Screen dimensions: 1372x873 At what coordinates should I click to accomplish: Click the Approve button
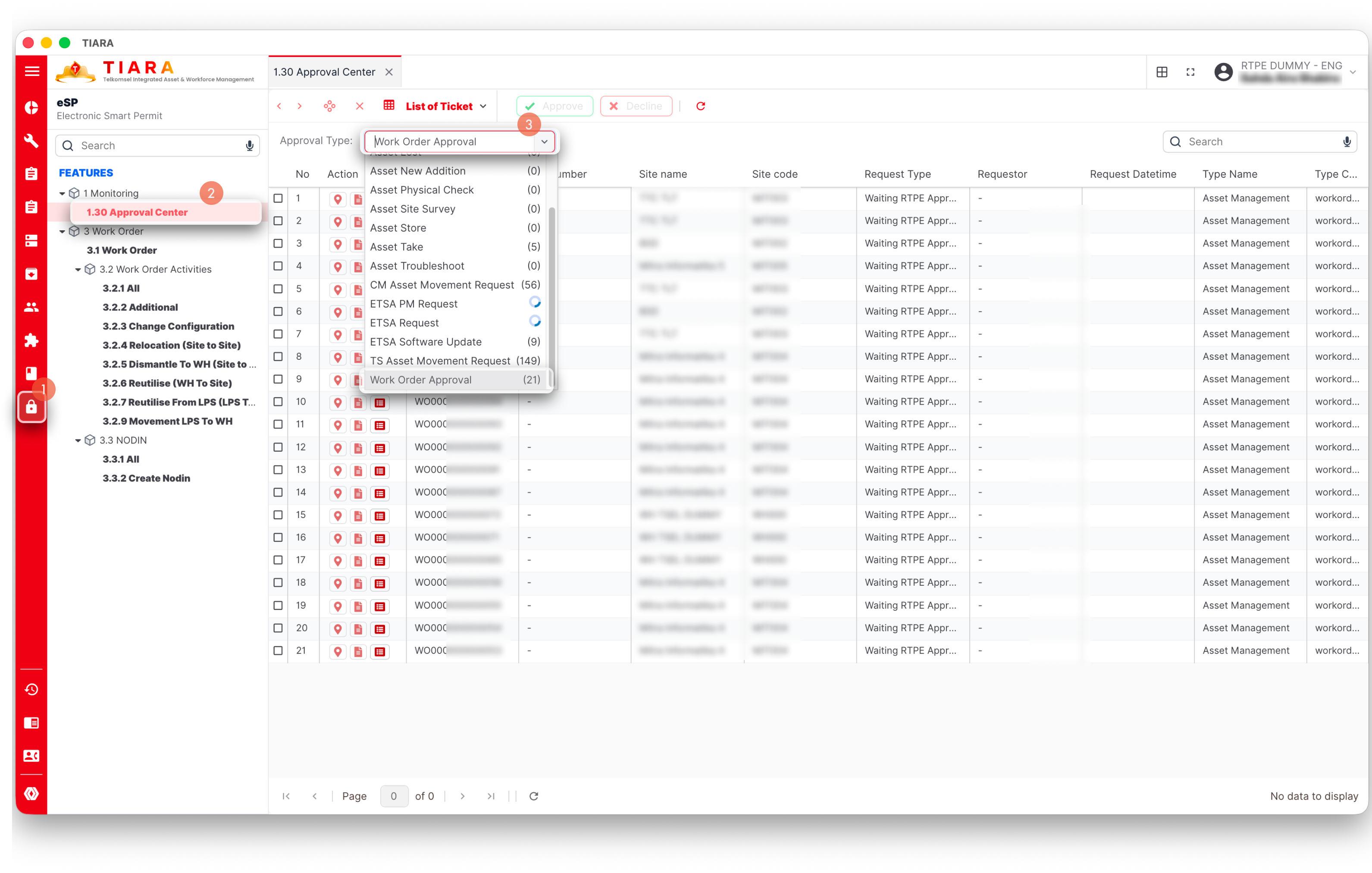click(554, 106)
